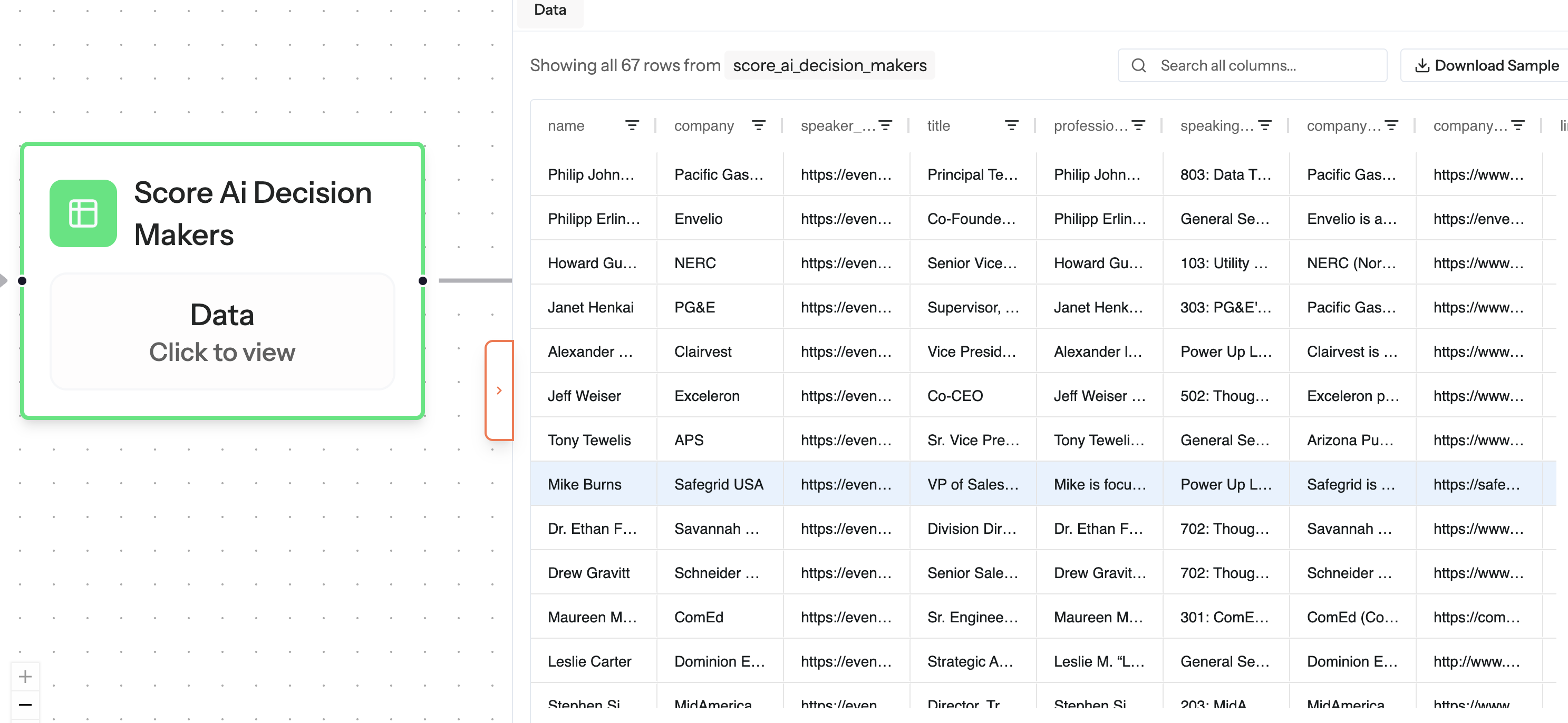Screen dimensions: 1568x723
Task: Zoom out the canvas with minus button
Action: pos(25,705)
